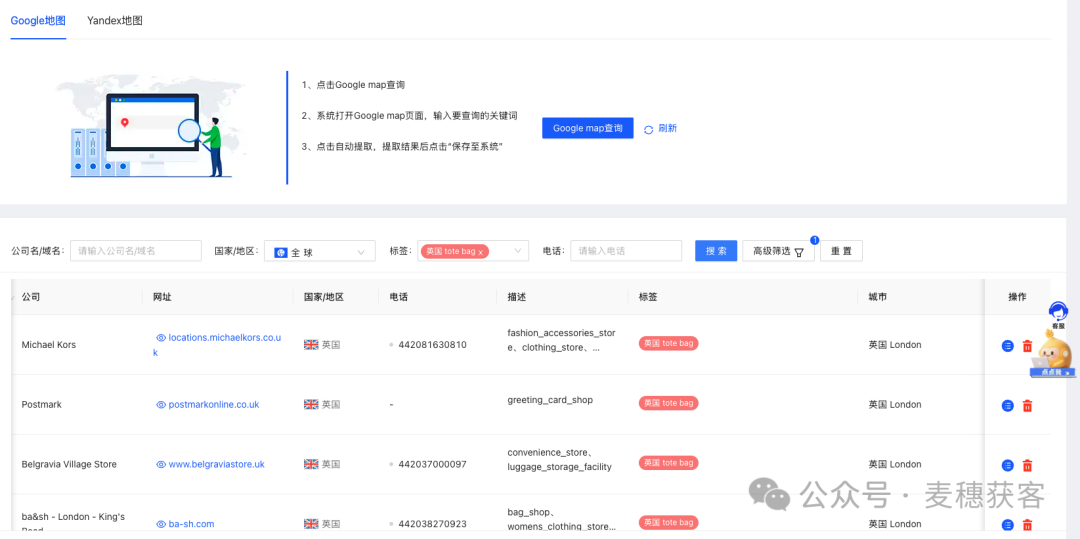Image resolution: width=1080 pixels, height=539 pixels.
Task: Click the 点点我 mascot assistant
Action: pyautogui.click(x=1053, y=353)
